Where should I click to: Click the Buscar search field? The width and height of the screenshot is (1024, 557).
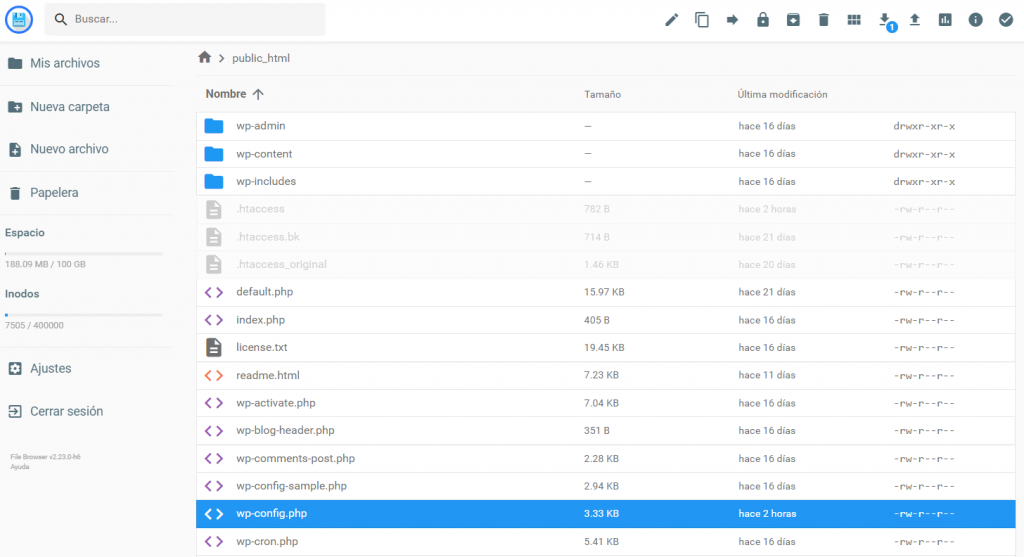190,19
